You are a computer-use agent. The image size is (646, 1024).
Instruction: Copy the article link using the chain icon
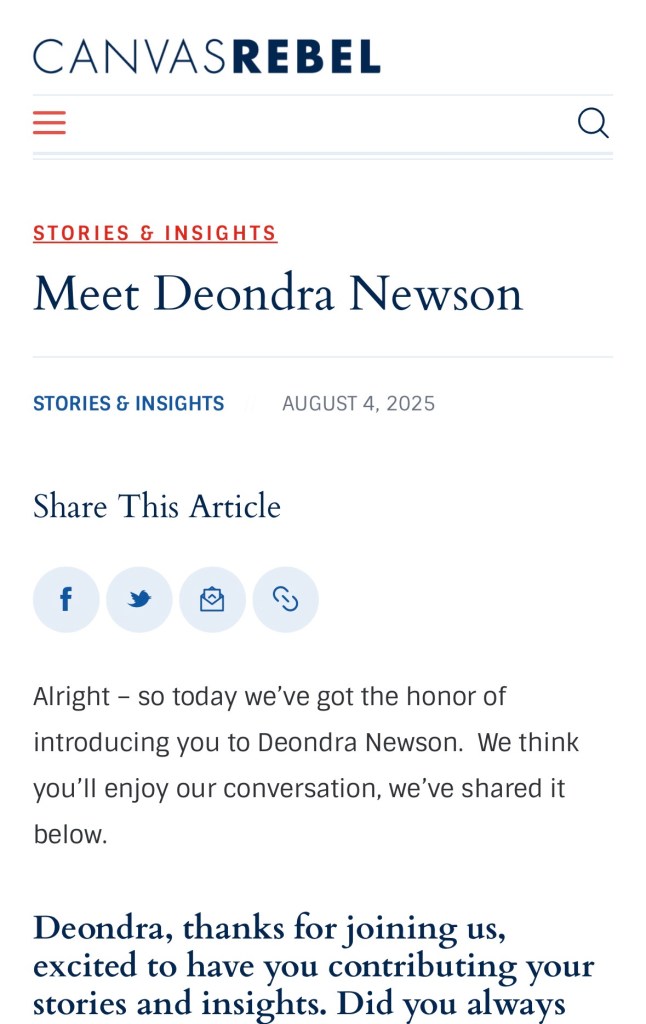[x=286, y=600]
